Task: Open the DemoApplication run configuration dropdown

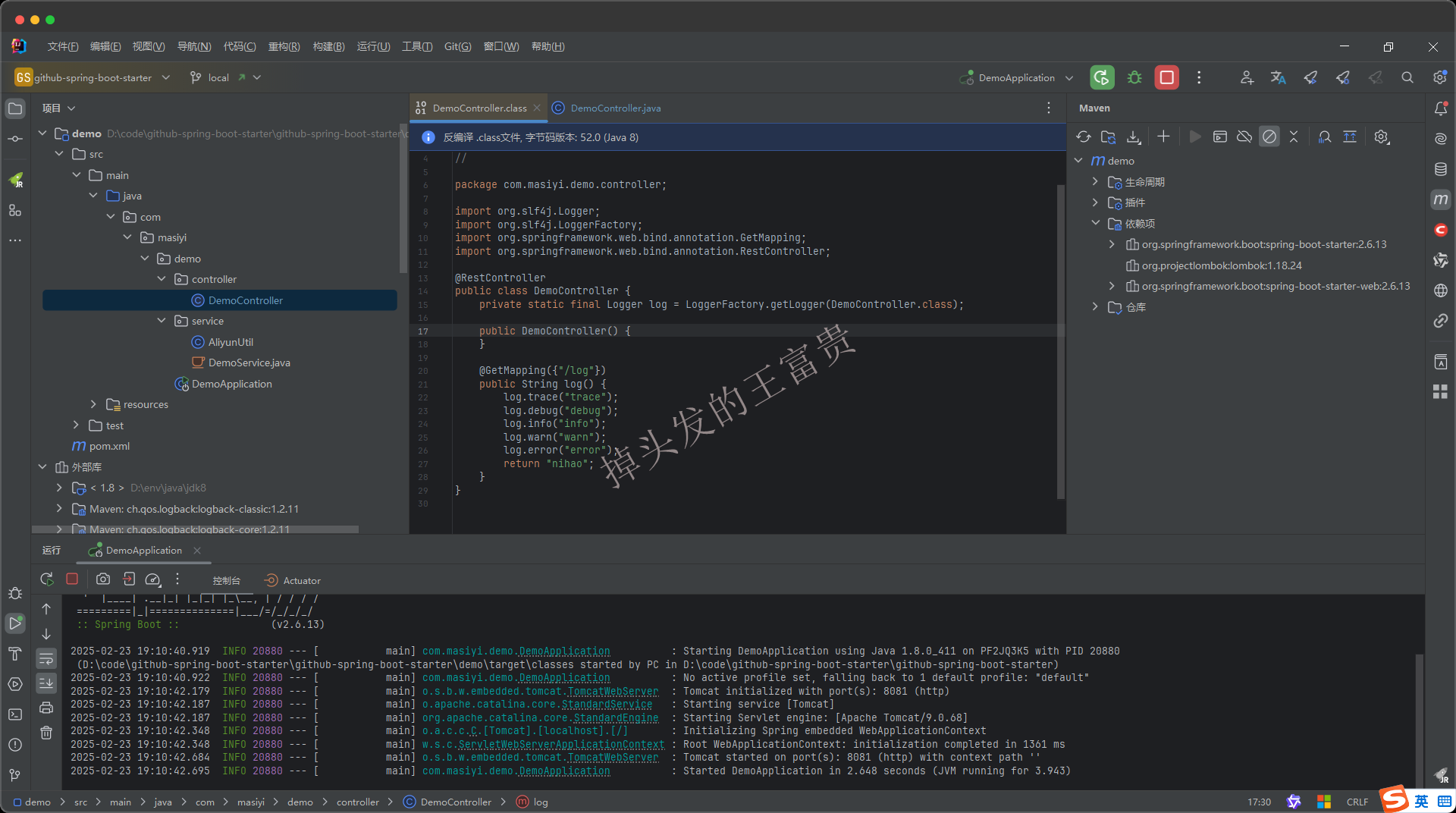Action: tap(1017, 77)
